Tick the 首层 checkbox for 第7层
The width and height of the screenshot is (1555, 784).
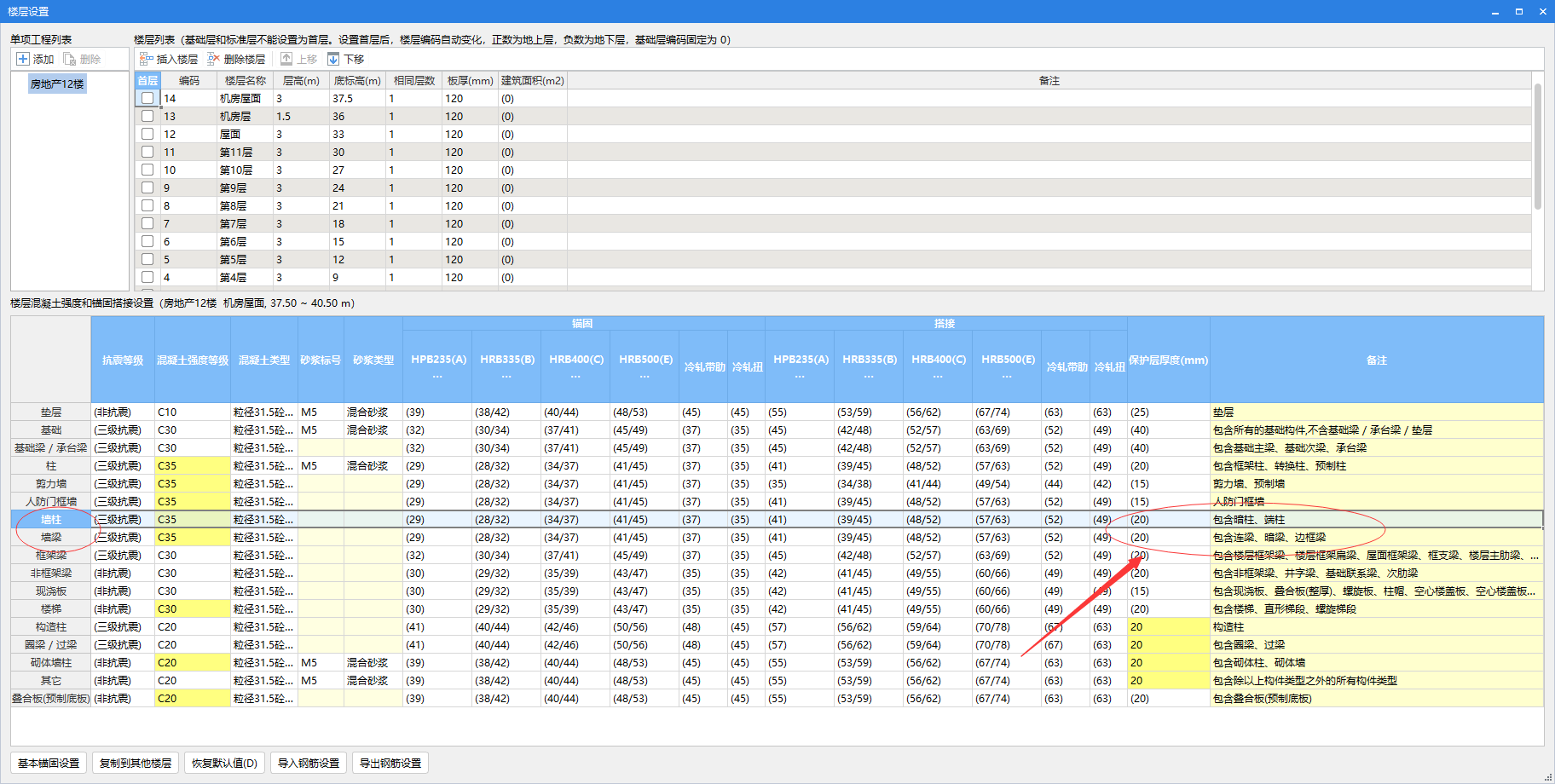(x=147, y=223)
